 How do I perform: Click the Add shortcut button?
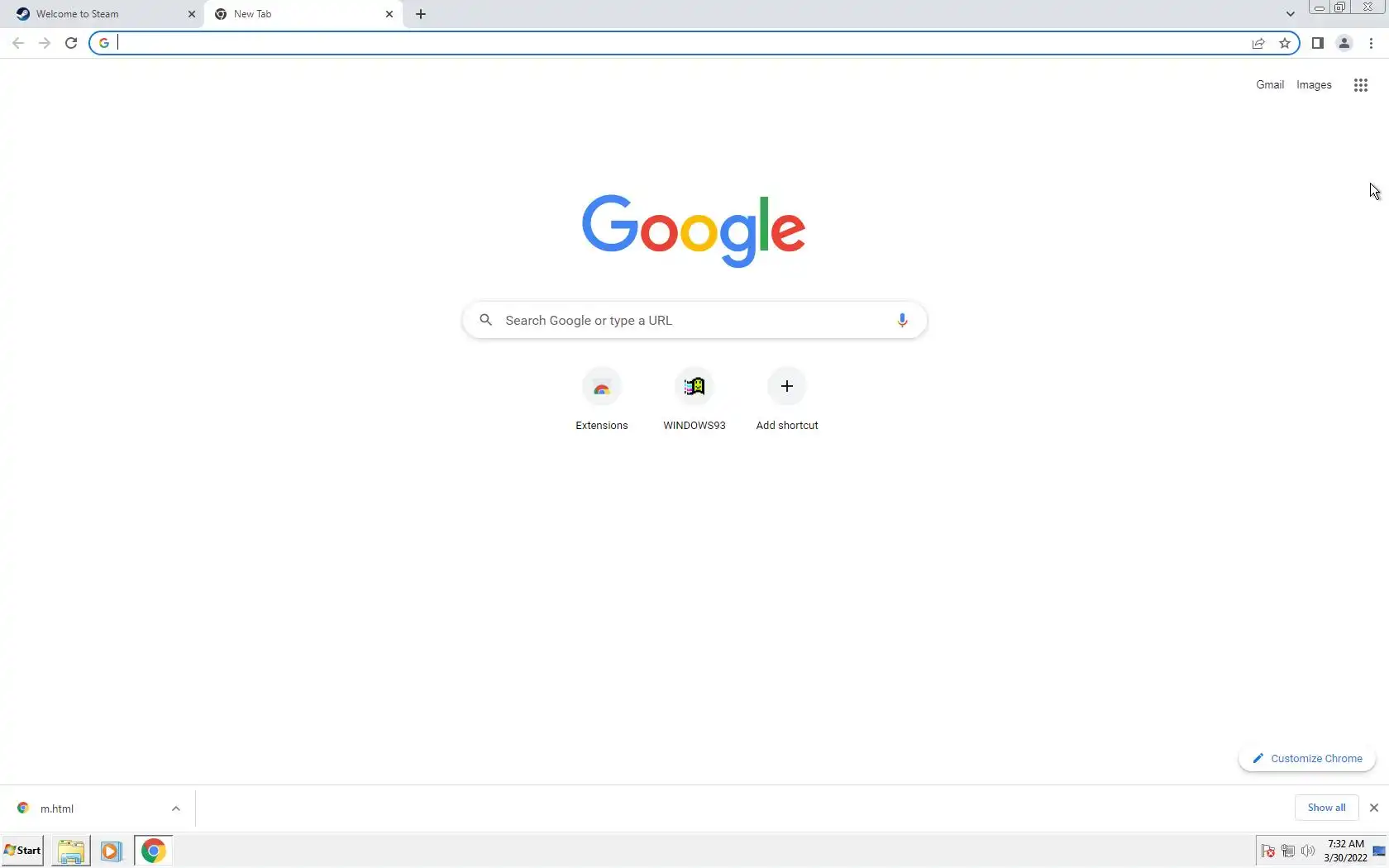pyautogui.click(x=787, y=400)
